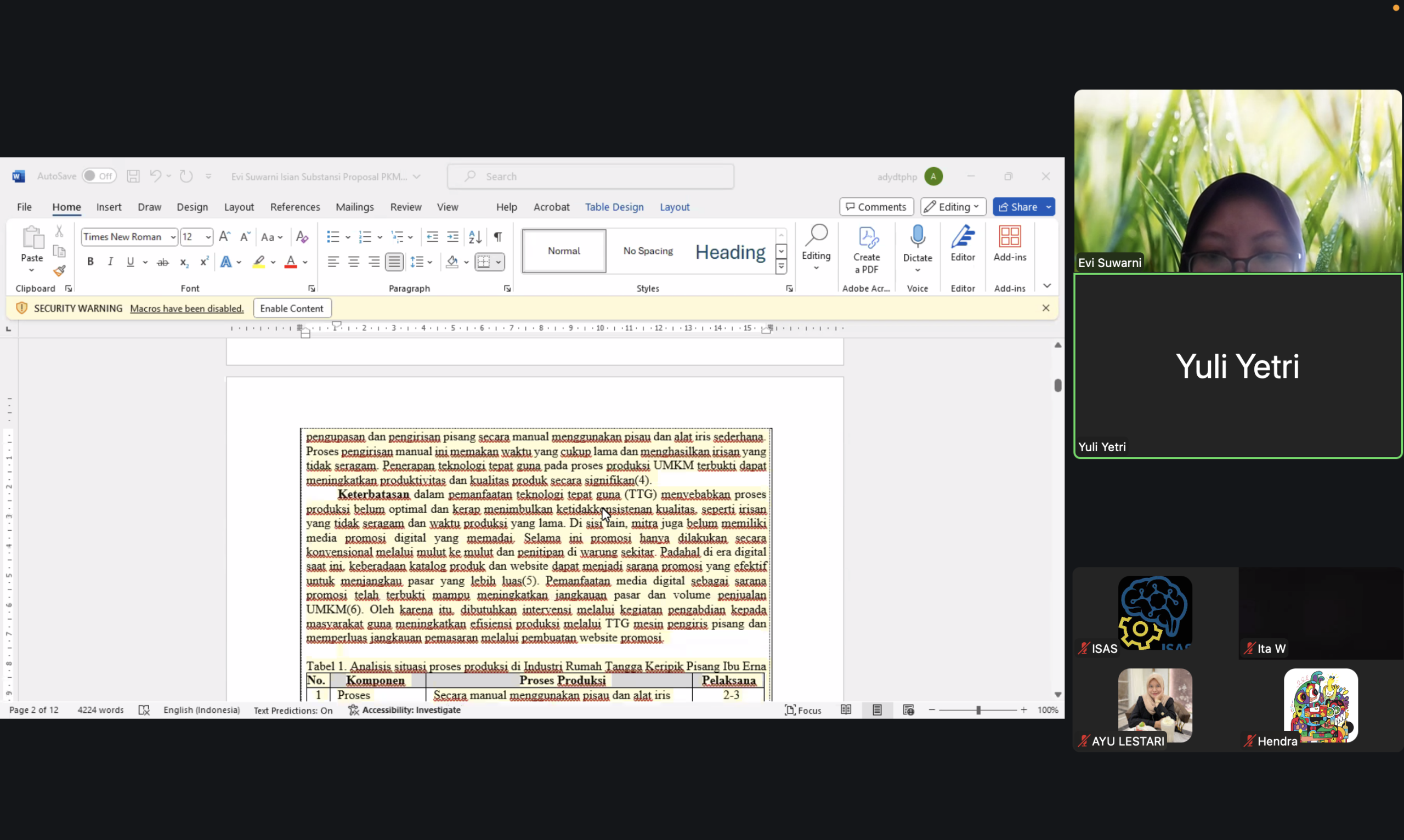Image resolution: width=1404 pixels, height=840 pixels.
Task: Toggle the show paragraph marks icon
Action: coord(497,237)
